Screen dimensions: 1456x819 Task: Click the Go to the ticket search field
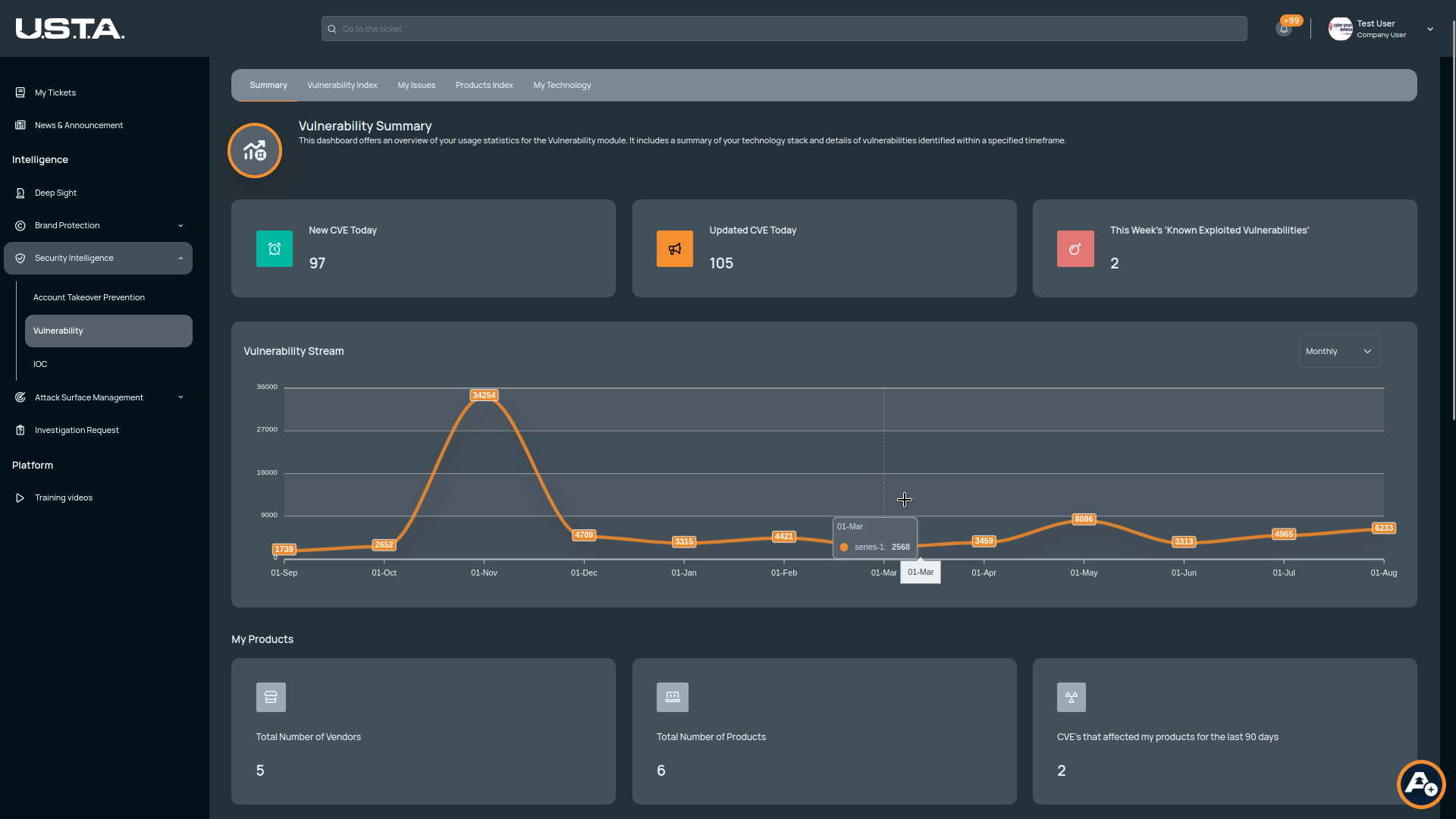pos(784,29)
